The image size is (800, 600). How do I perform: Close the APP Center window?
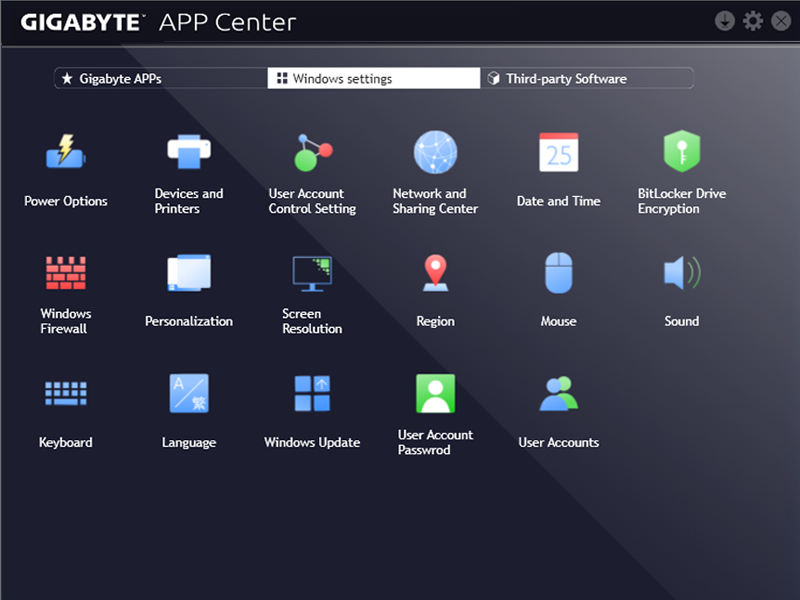781,21
